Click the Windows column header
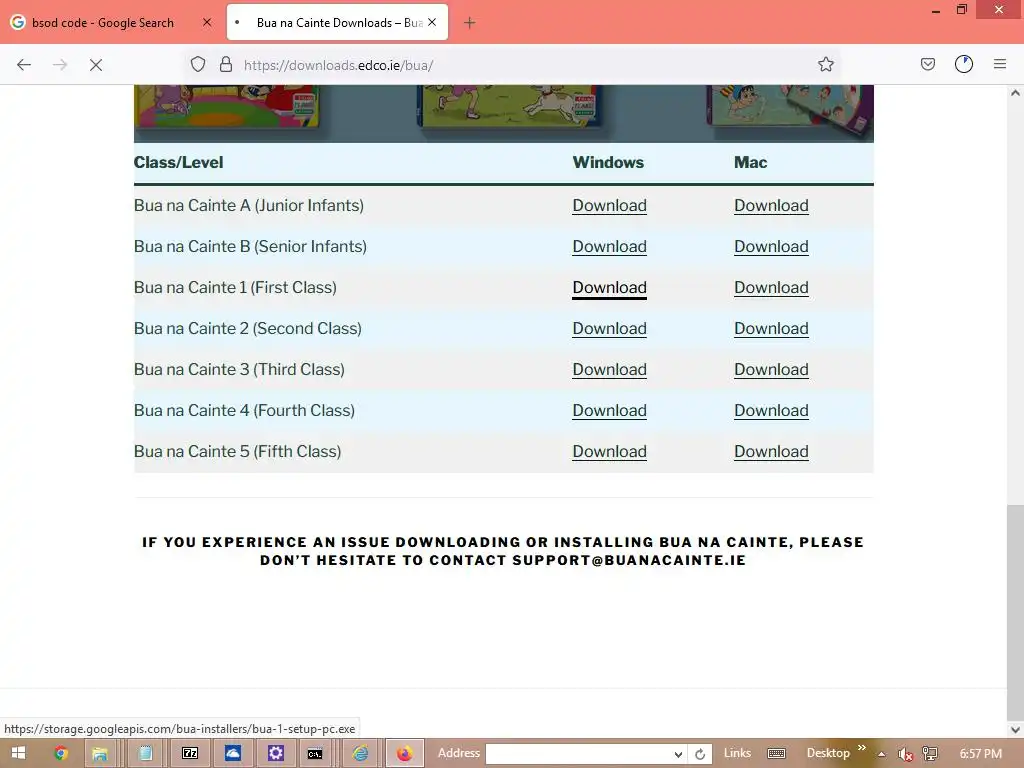Image resolution: width=1024 pixels, height=768 pixels. pos(608,163)
